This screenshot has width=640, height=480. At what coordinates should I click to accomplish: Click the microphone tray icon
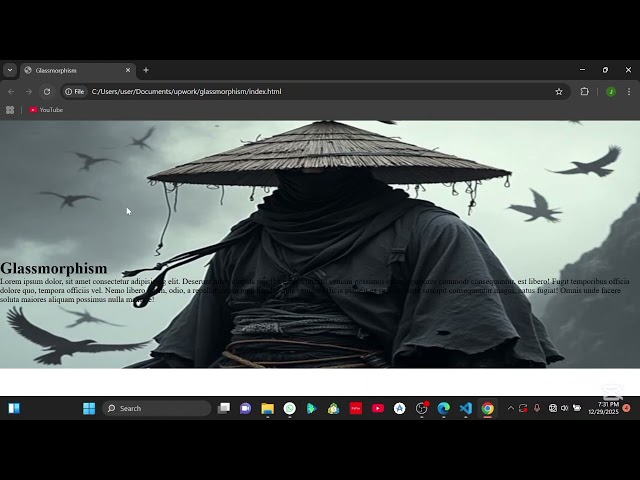point(537,408)
